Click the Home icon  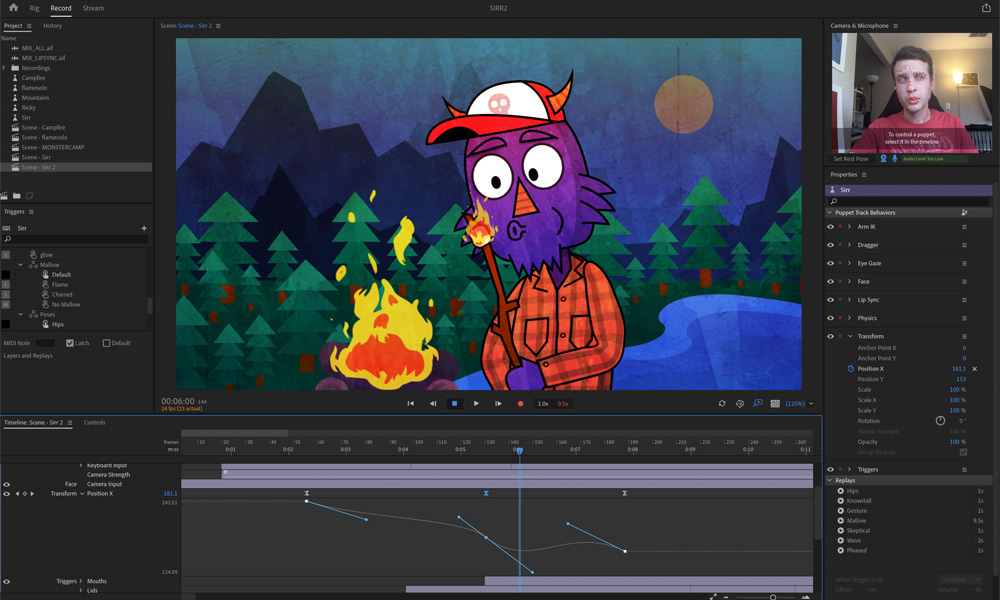[x=13, y=8]
